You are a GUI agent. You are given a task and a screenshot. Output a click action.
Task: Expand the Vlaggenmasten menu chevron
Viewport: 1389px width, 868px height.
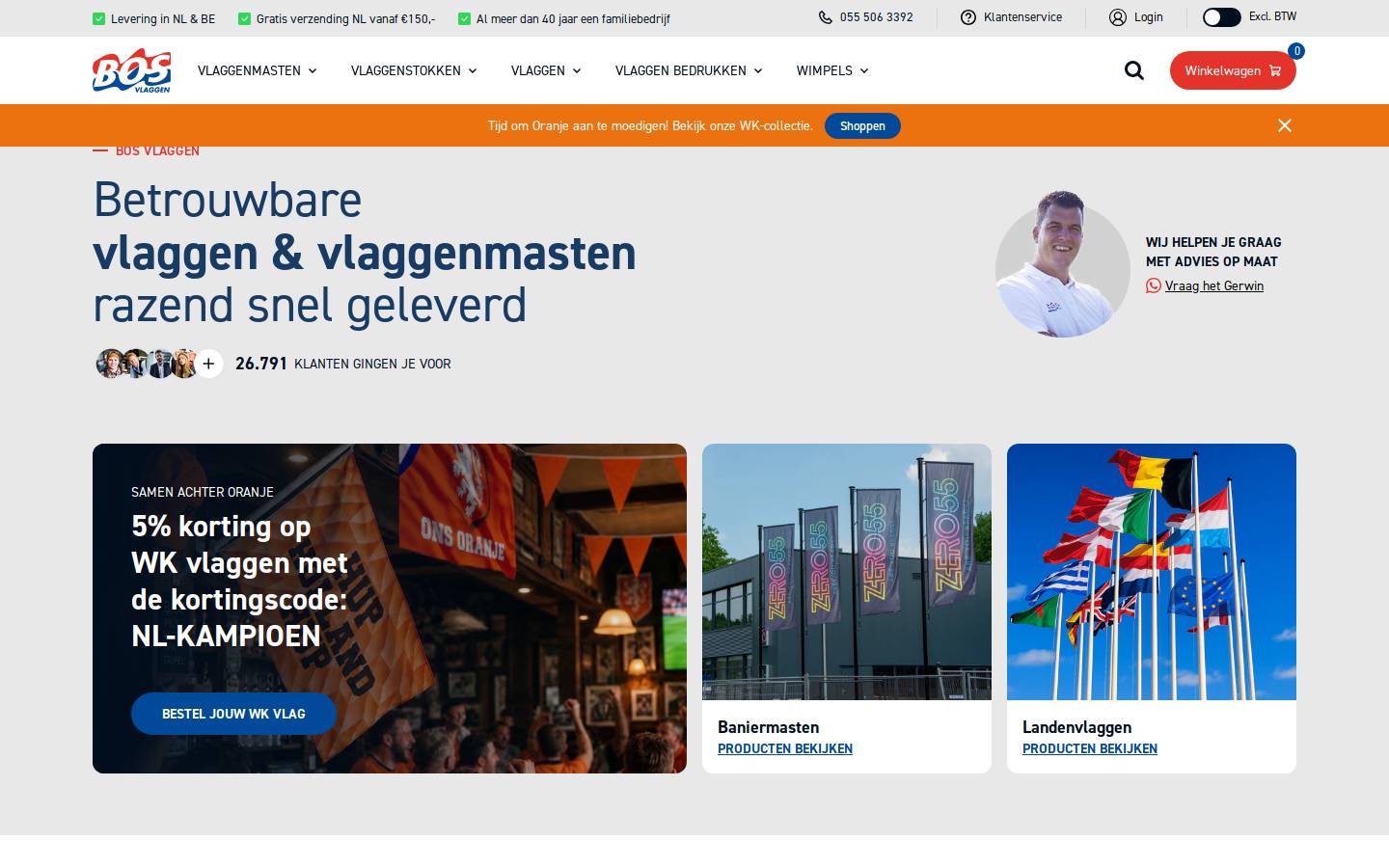313,71
